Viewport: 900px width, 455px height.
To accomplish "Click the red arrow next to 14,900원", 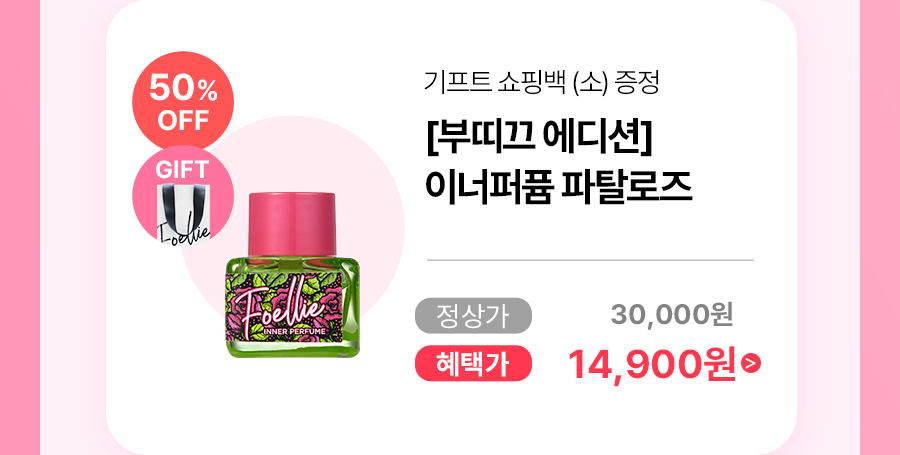I will [x=751, y=363].
